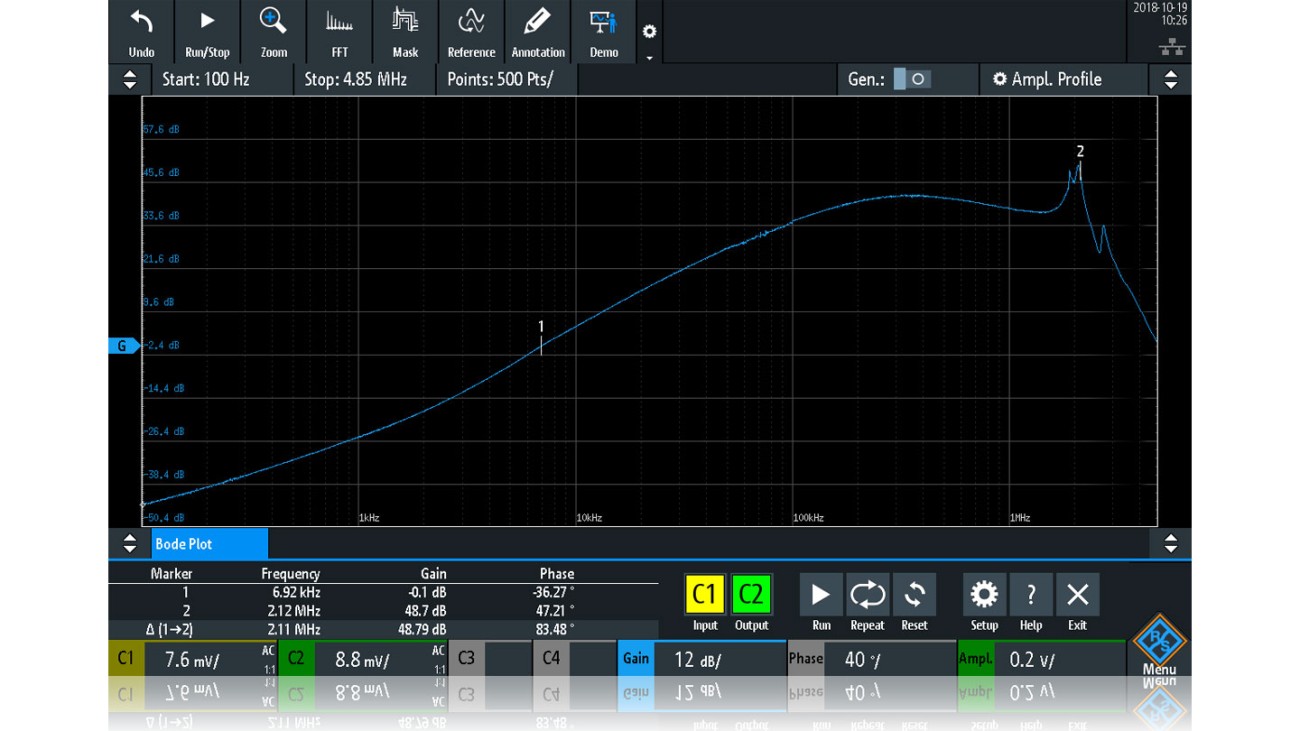Activate the Demo mode icon
1300x731 pixels.
tap(603, 31)
